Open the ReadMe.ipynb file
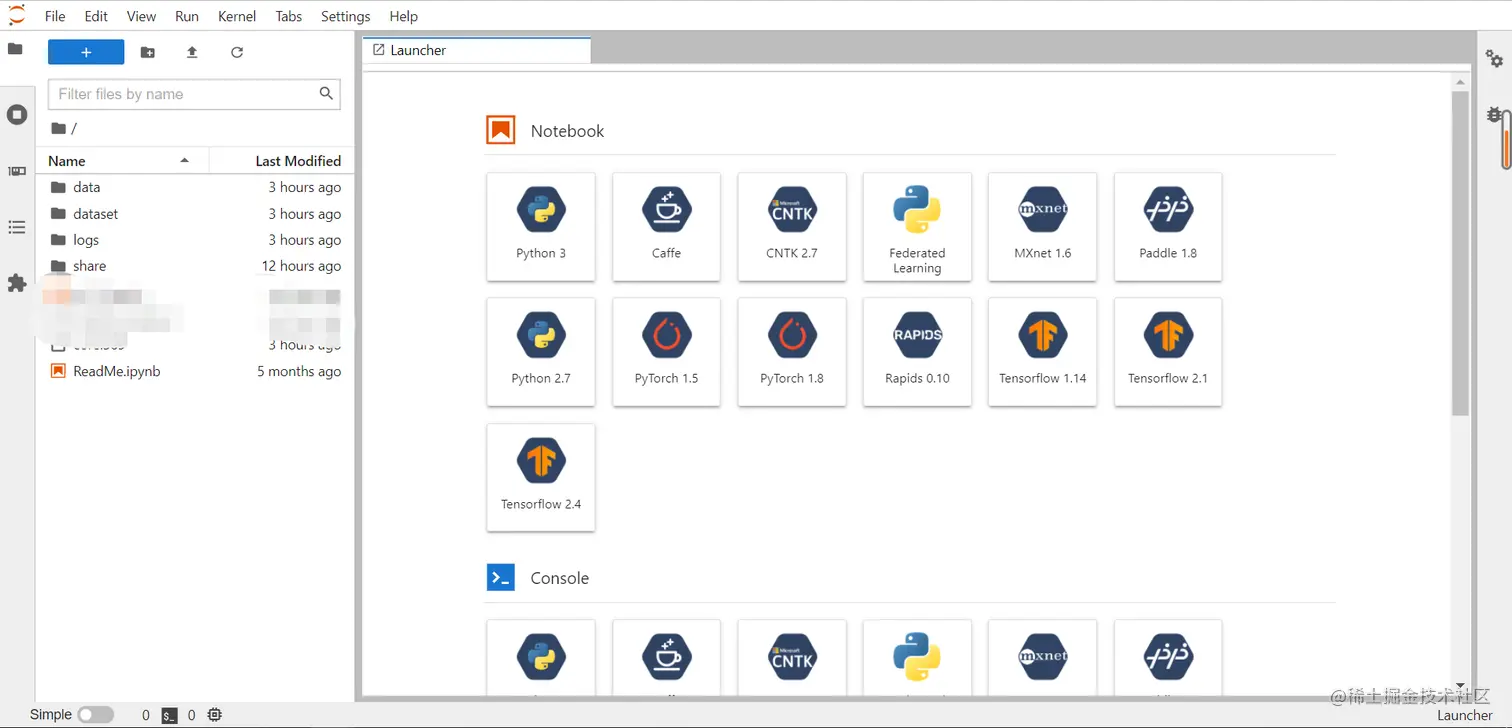Viewport: 1512px width, 728px height. coord(195,371)
